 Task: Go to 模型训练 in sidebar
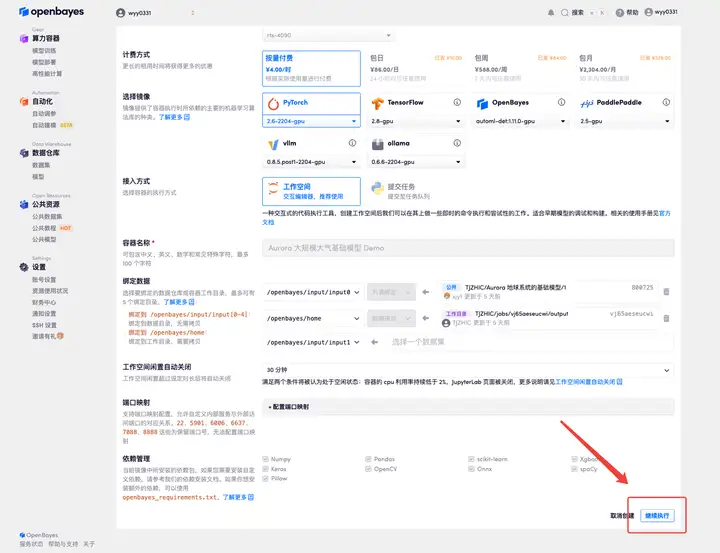44,51
